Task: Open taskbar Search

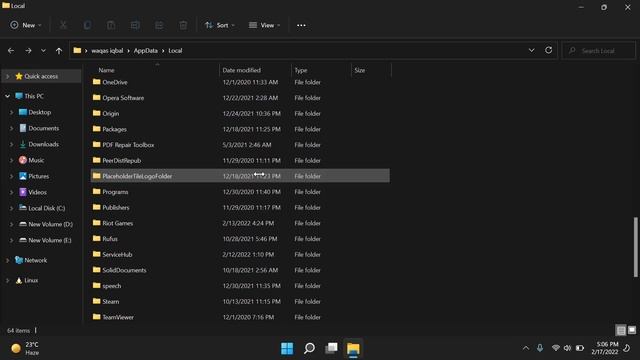Action: coord(309,348)
